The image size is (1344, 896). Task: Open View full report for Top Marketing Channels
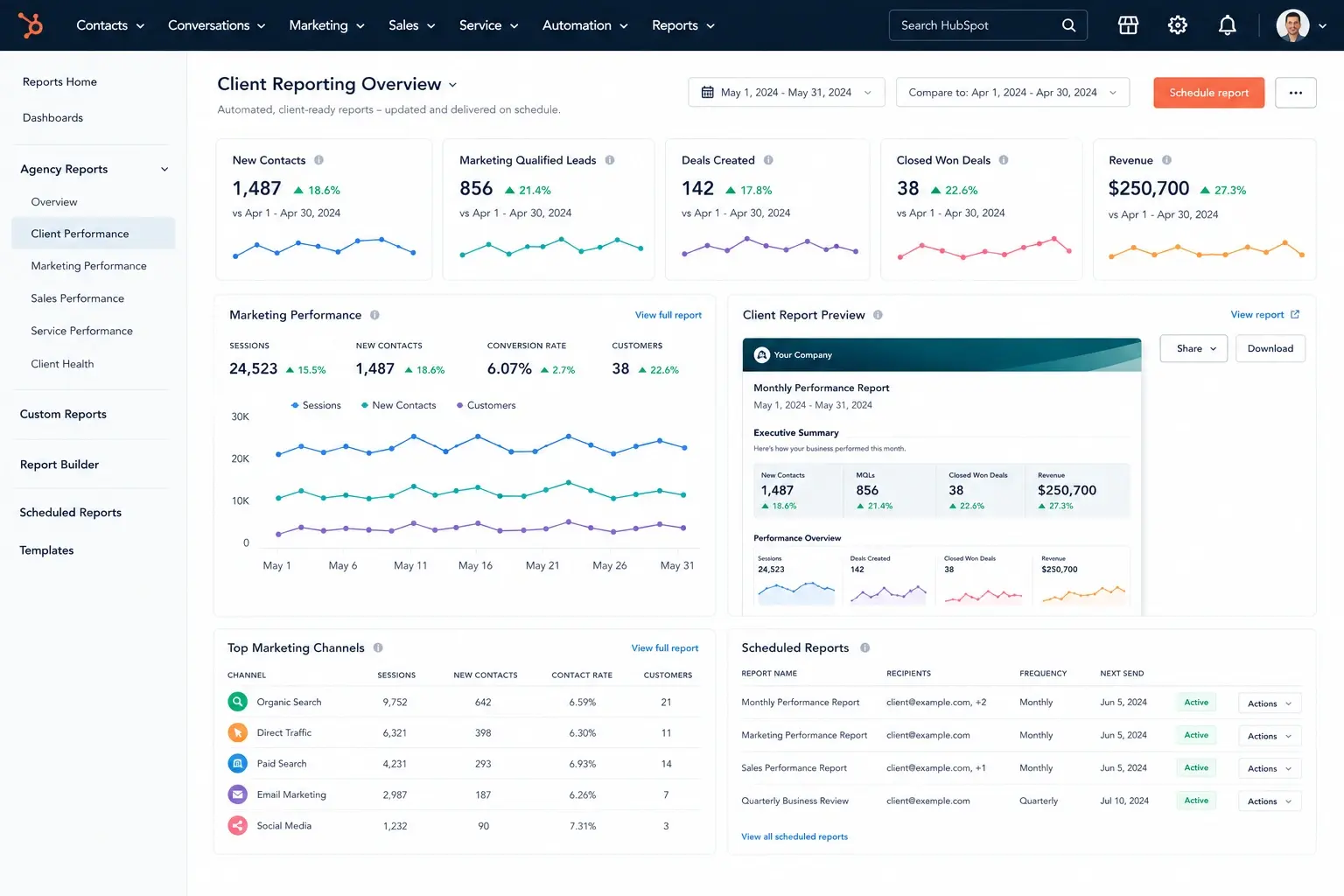pos(665,648)
